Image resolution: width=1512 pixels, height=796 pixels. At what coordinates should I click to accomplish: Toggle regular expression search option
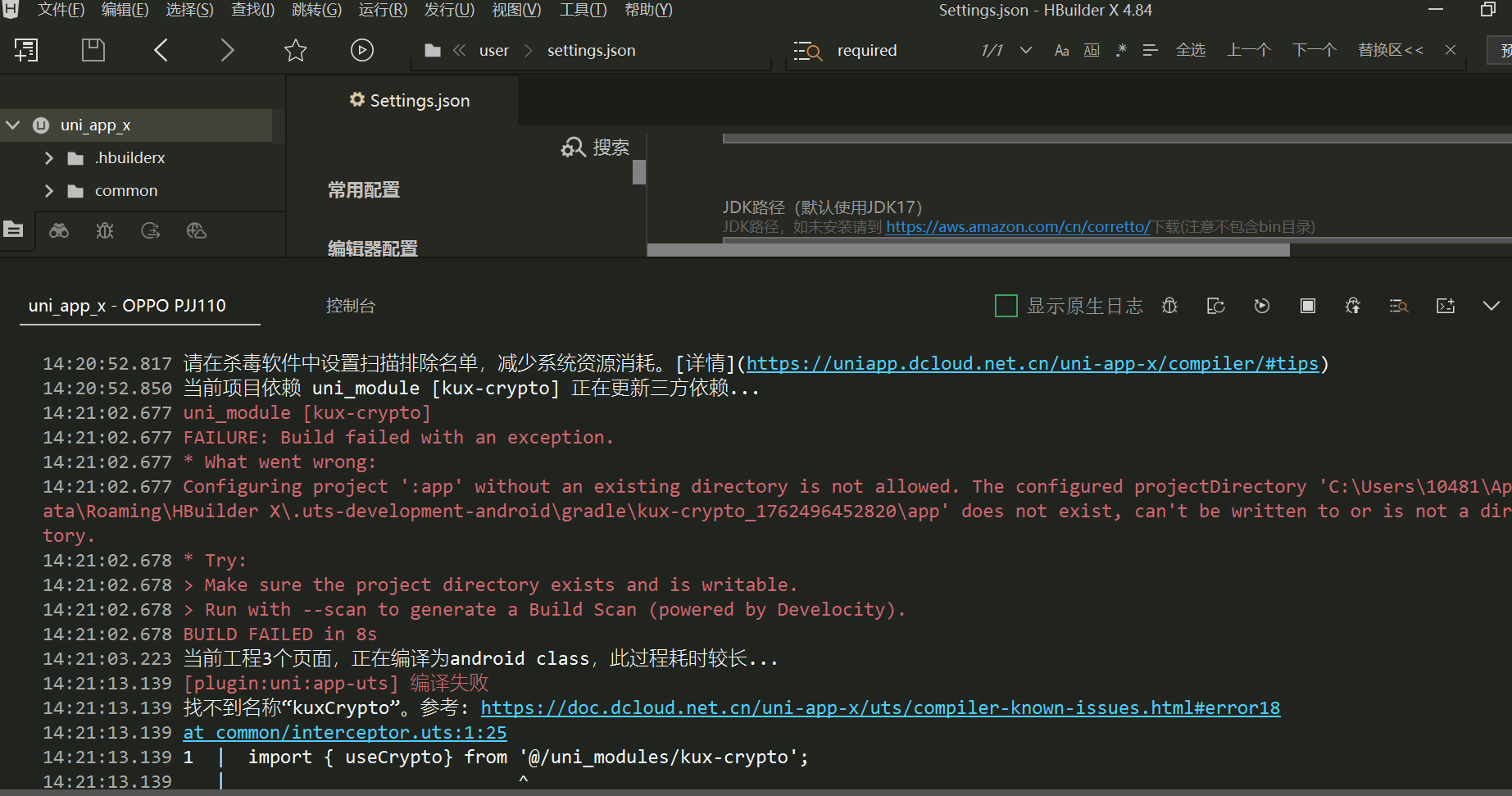point(1121,50)
